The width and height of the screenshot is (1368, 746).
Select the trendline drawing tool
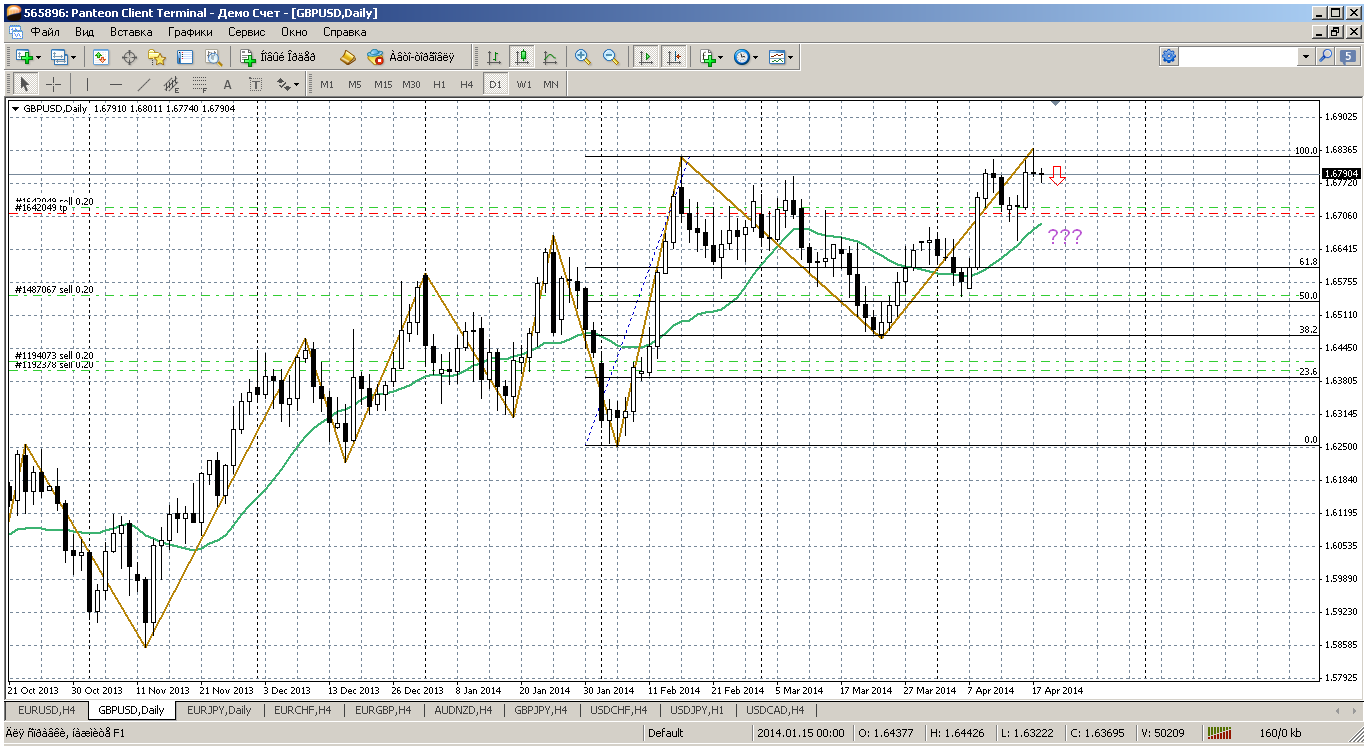pos(144,84)
